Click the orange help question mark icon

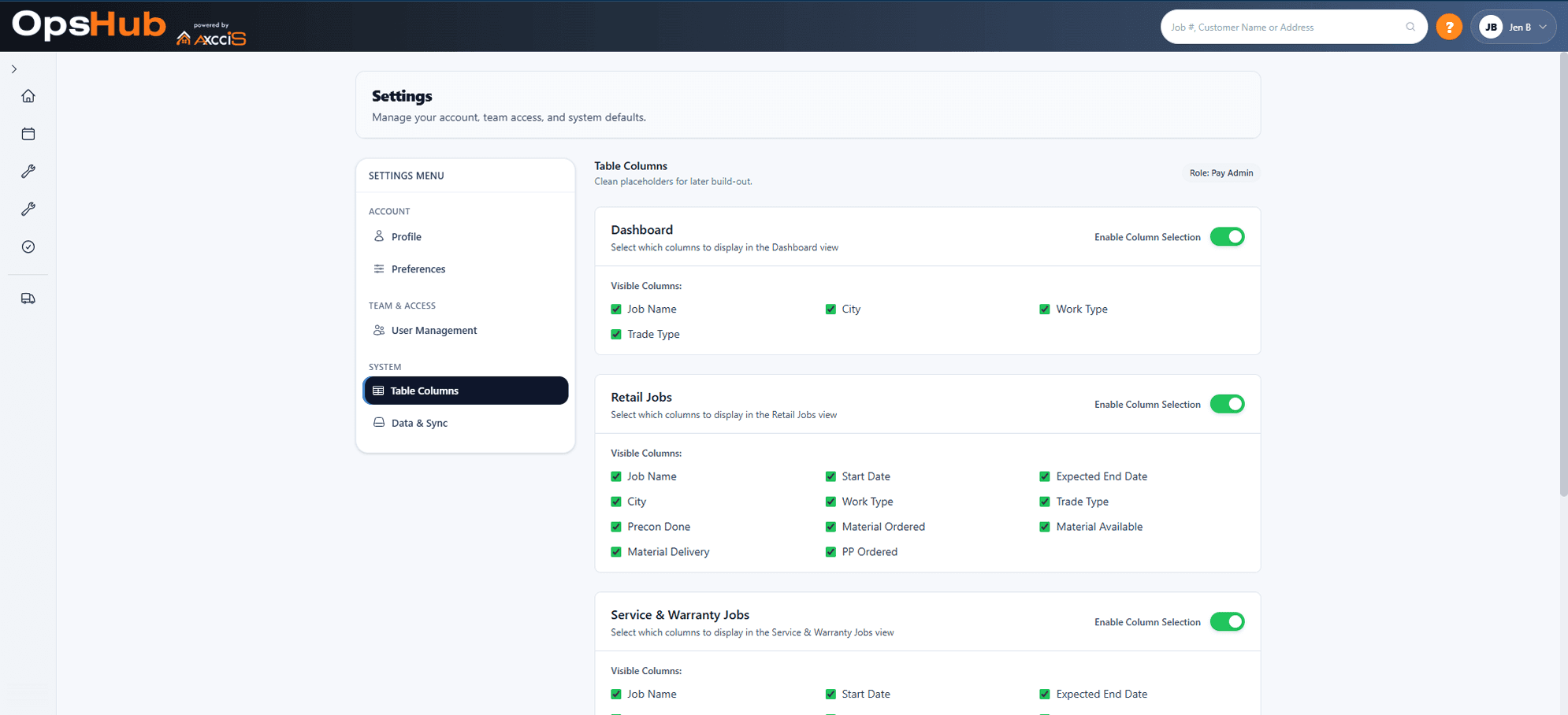[1448, 27]
